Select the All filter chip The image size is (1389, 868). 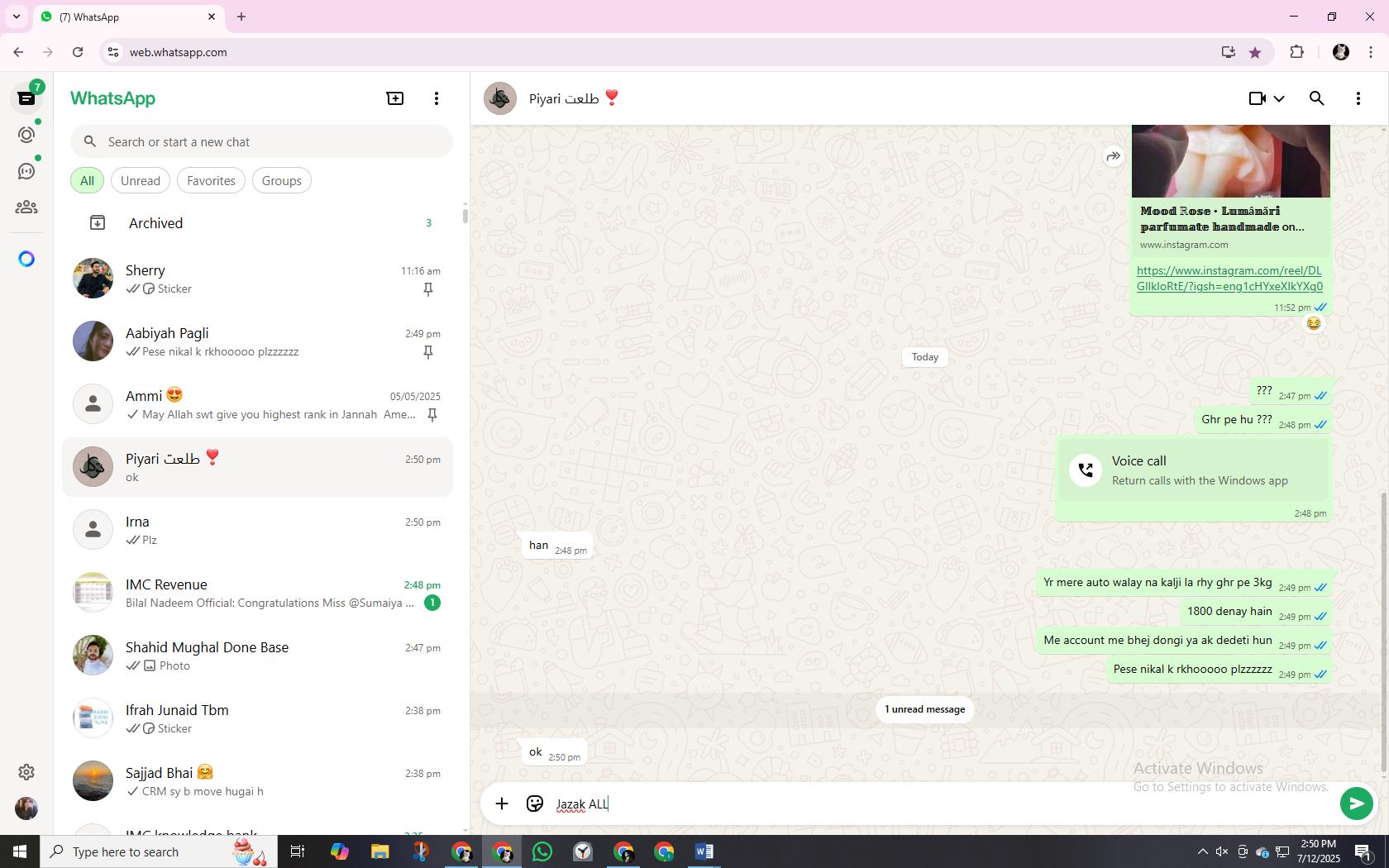coord(87,181)
